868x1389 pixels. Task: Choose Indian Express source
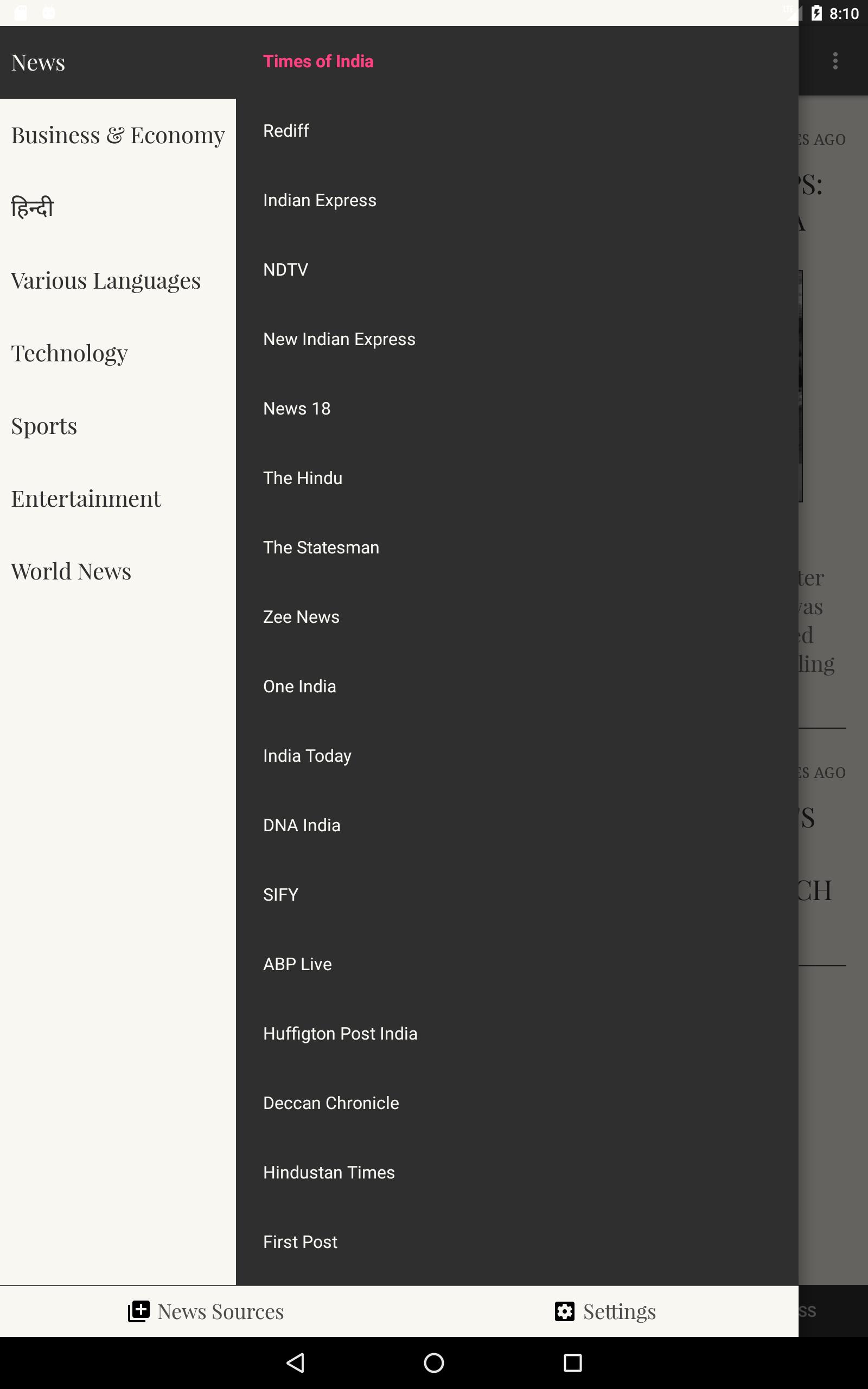(517, 200)
